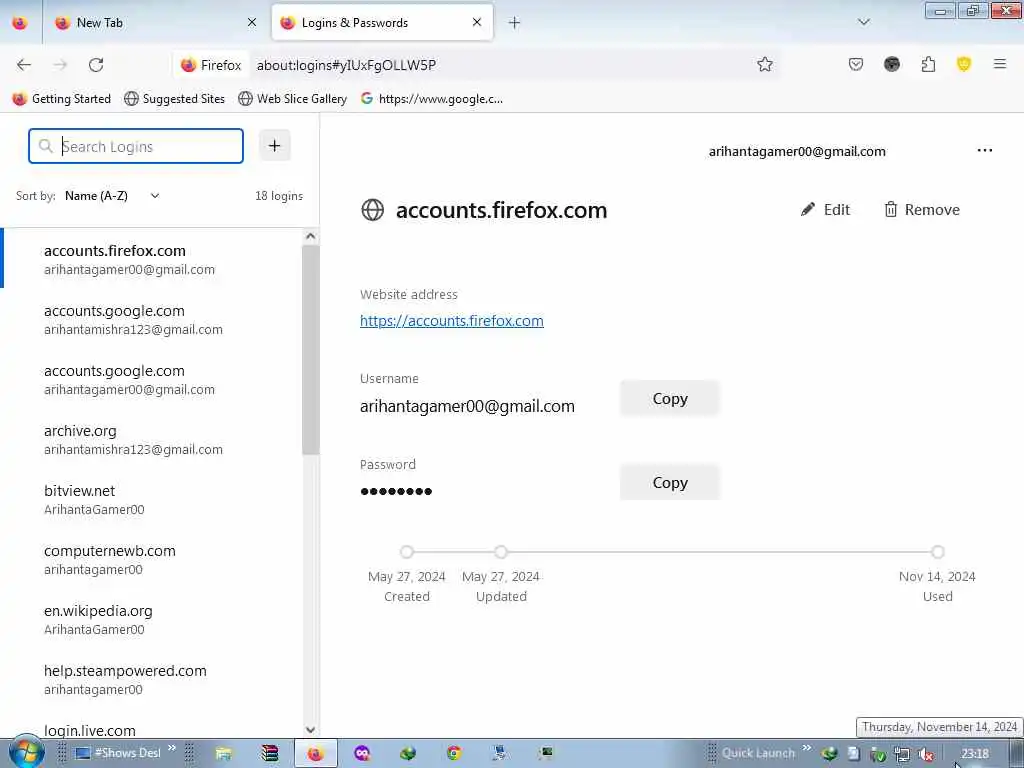Bookmark this page with the star icon

pyautogui.click(x=765, y=64)
